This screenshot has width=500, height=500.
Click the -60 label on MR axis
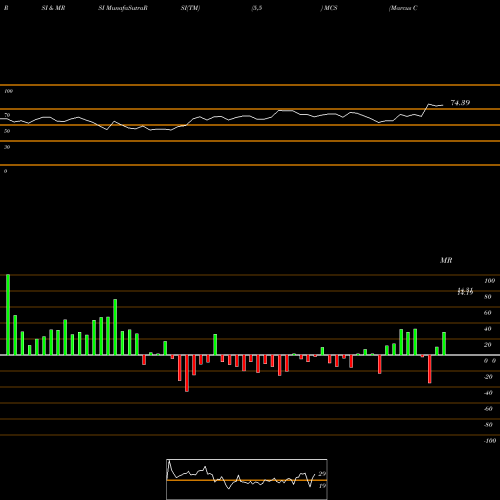coord(488,409)
